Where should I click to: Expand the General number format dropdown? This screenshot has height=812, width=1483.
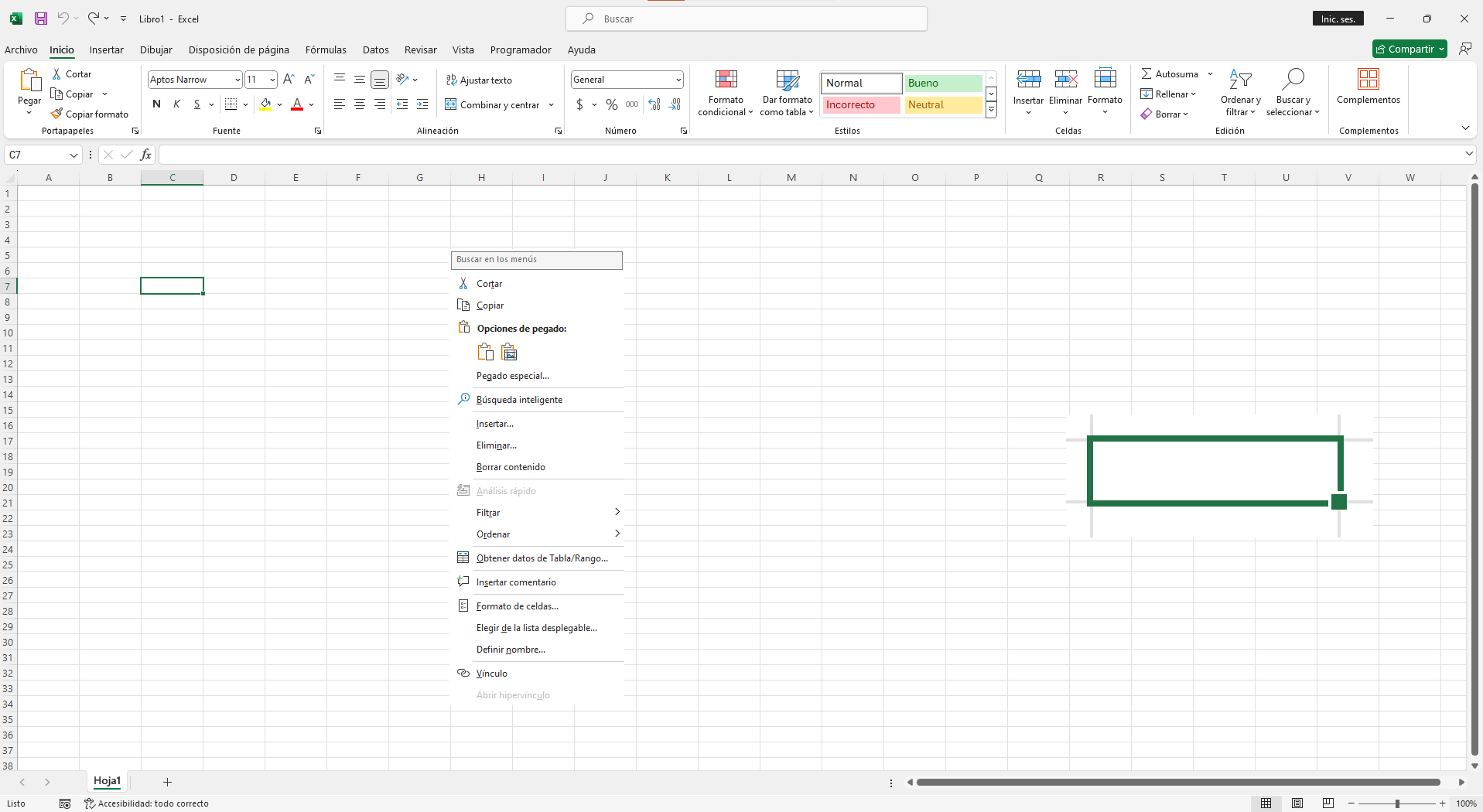(x=678, y=80)
